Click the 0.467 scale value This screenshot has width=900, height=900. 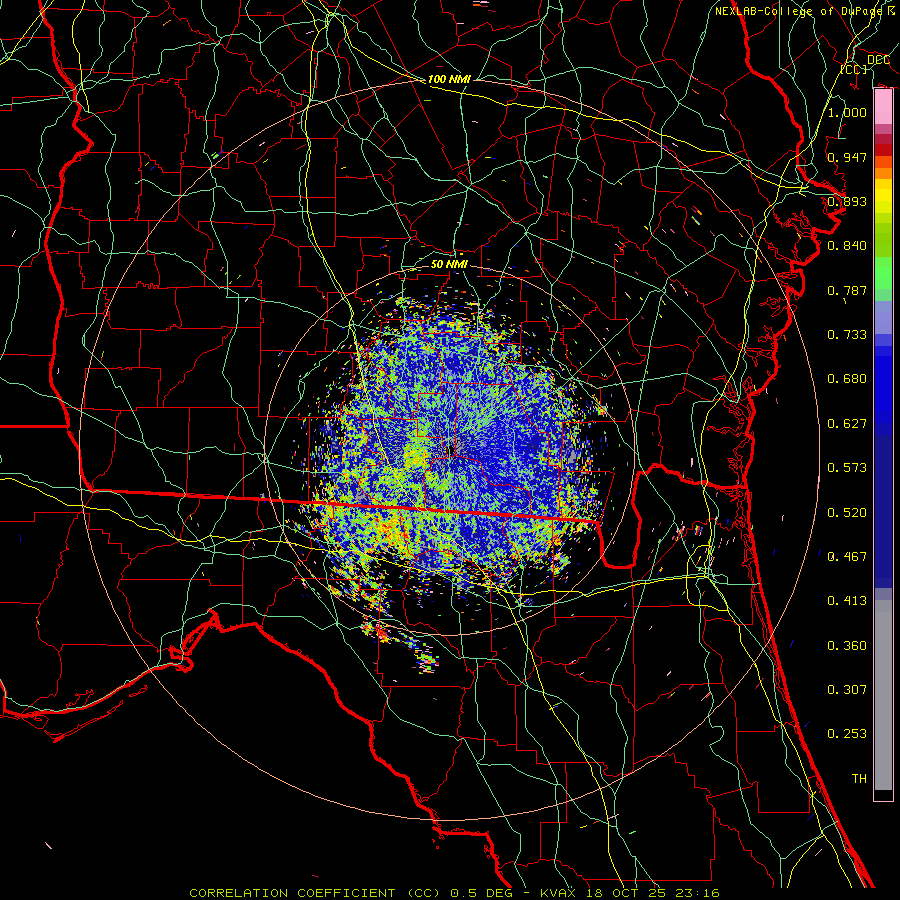tap(847, 557)
